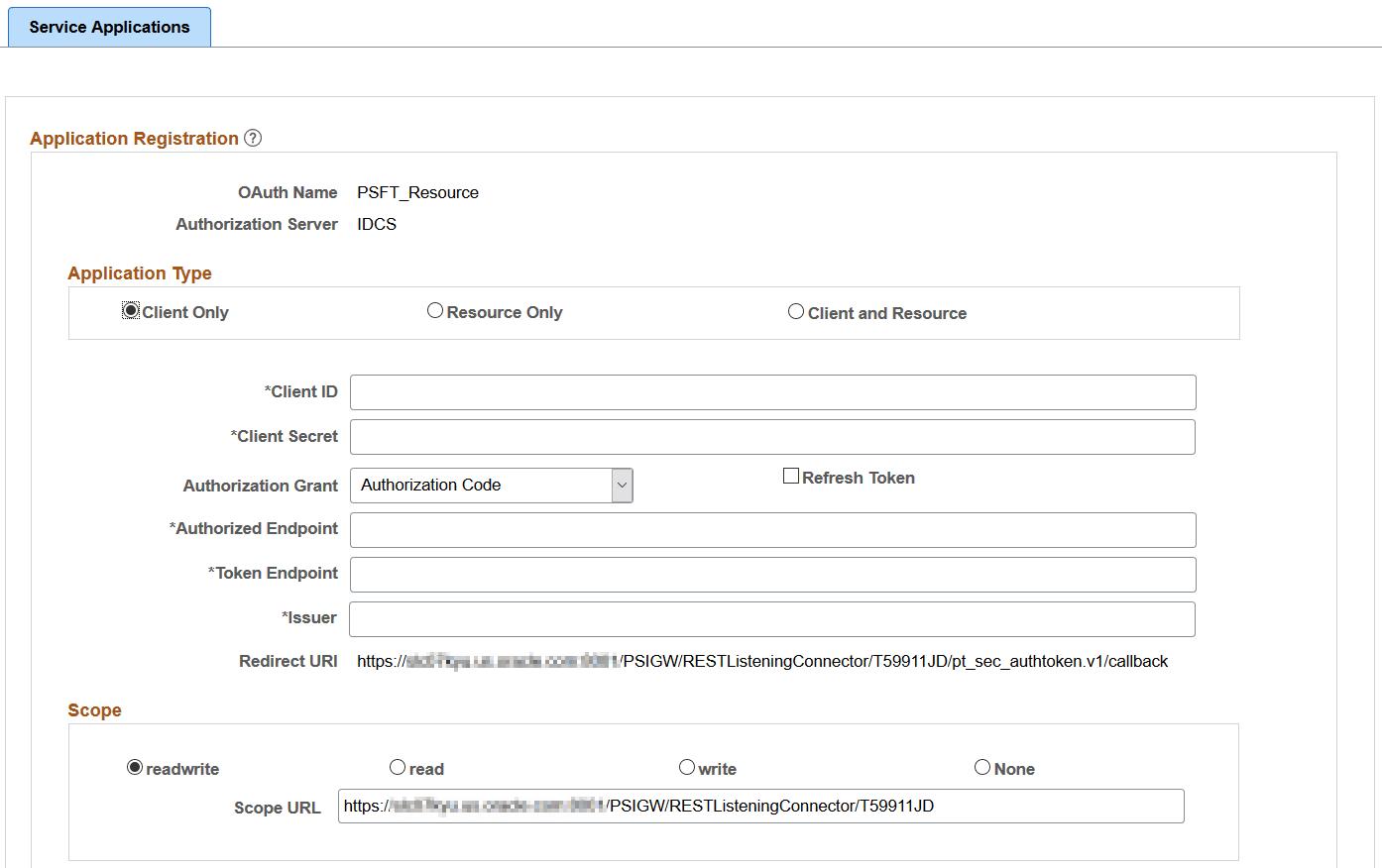Click the Authorized Endpoint field

coord(772,529)
